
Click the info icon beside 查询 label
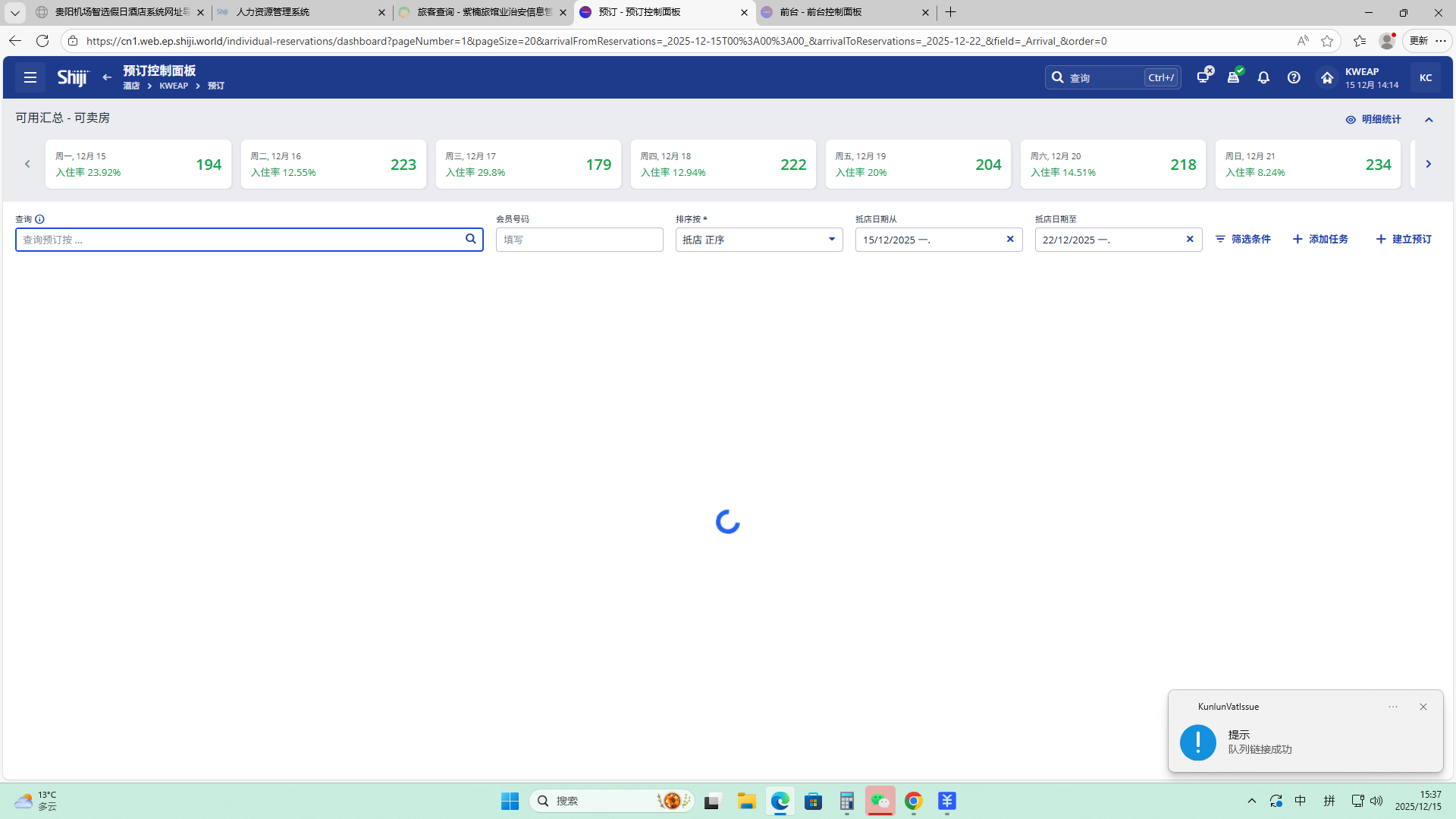pyautogui.click(x=39, y=219)
